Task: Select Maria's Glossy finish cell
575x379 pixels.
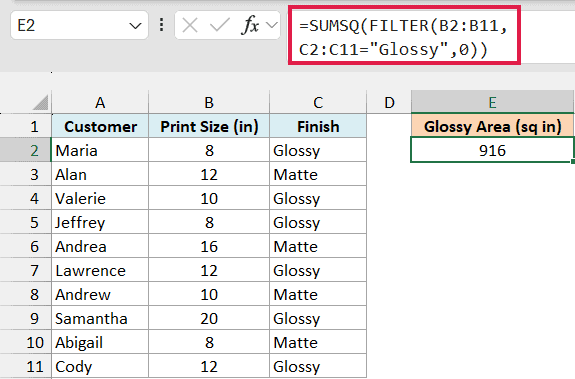Action: (x=318, y=150)
